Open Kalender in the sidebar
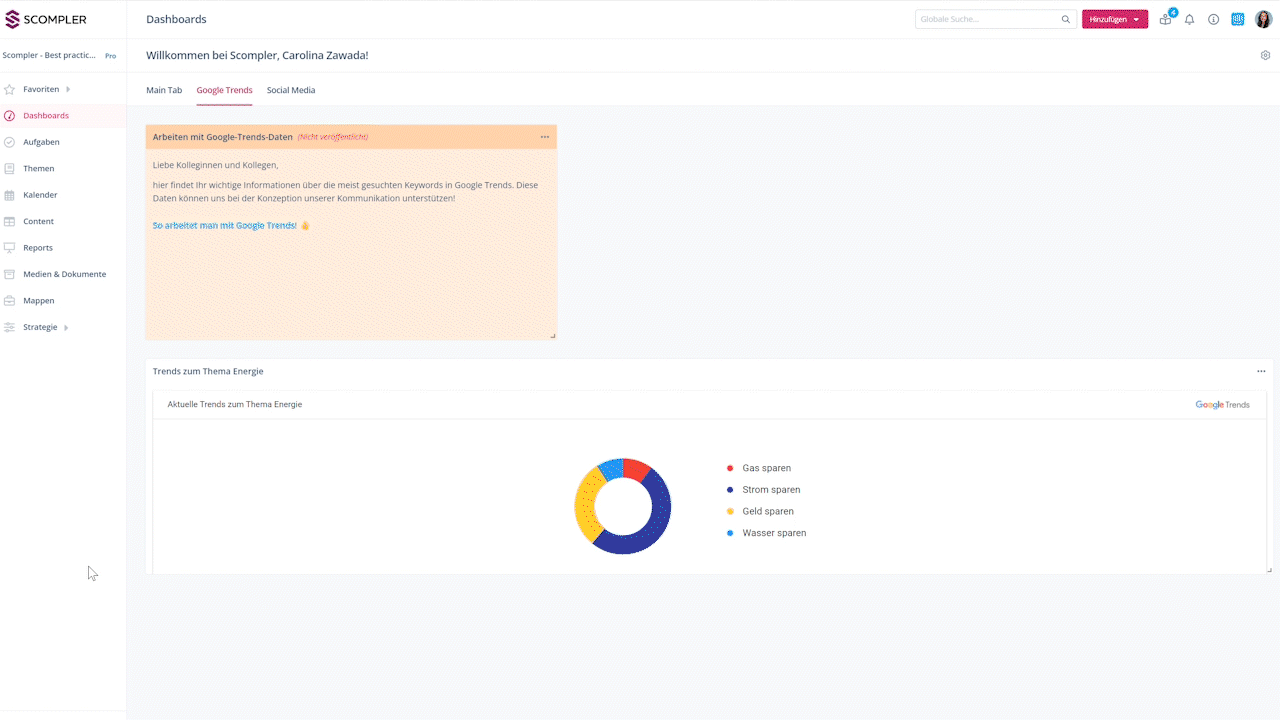 coord(40,195)
